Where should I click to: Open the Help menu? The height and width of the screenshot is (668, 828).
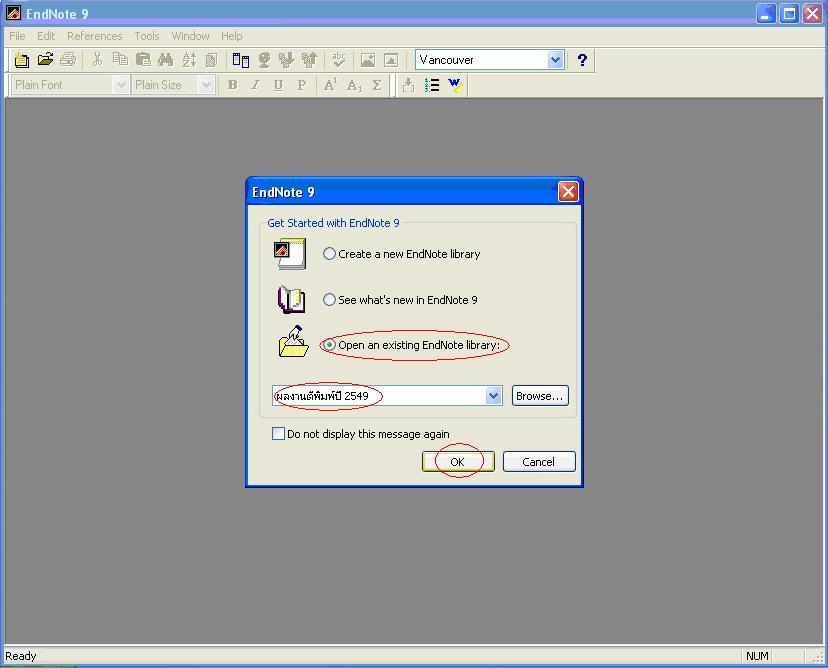[231, 36]
